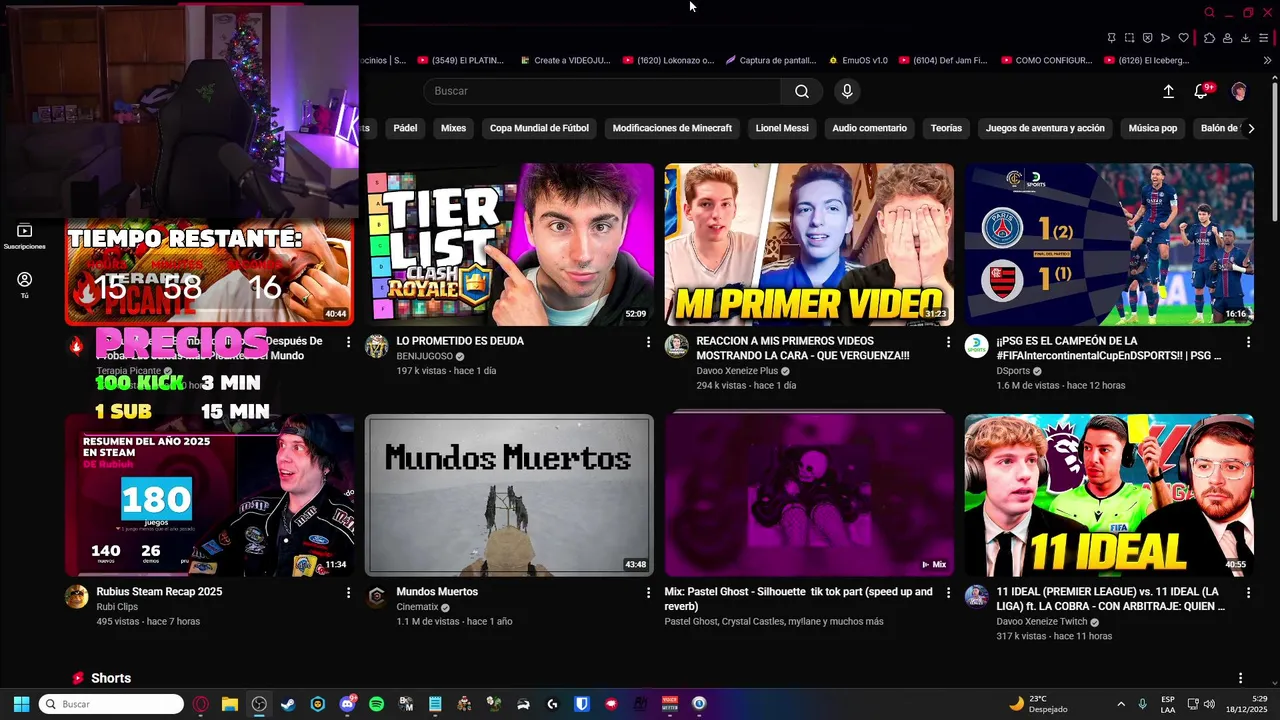The image size is (1280, 720).
Task: Select the Teorías chip
Action: point(946,128)
